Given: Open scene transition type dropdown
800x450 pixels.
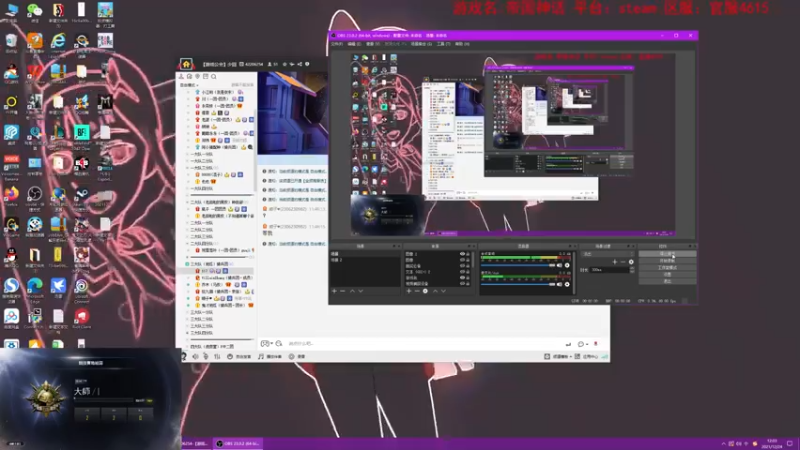Looking at the screenshot, I should [x=608, y=254].
